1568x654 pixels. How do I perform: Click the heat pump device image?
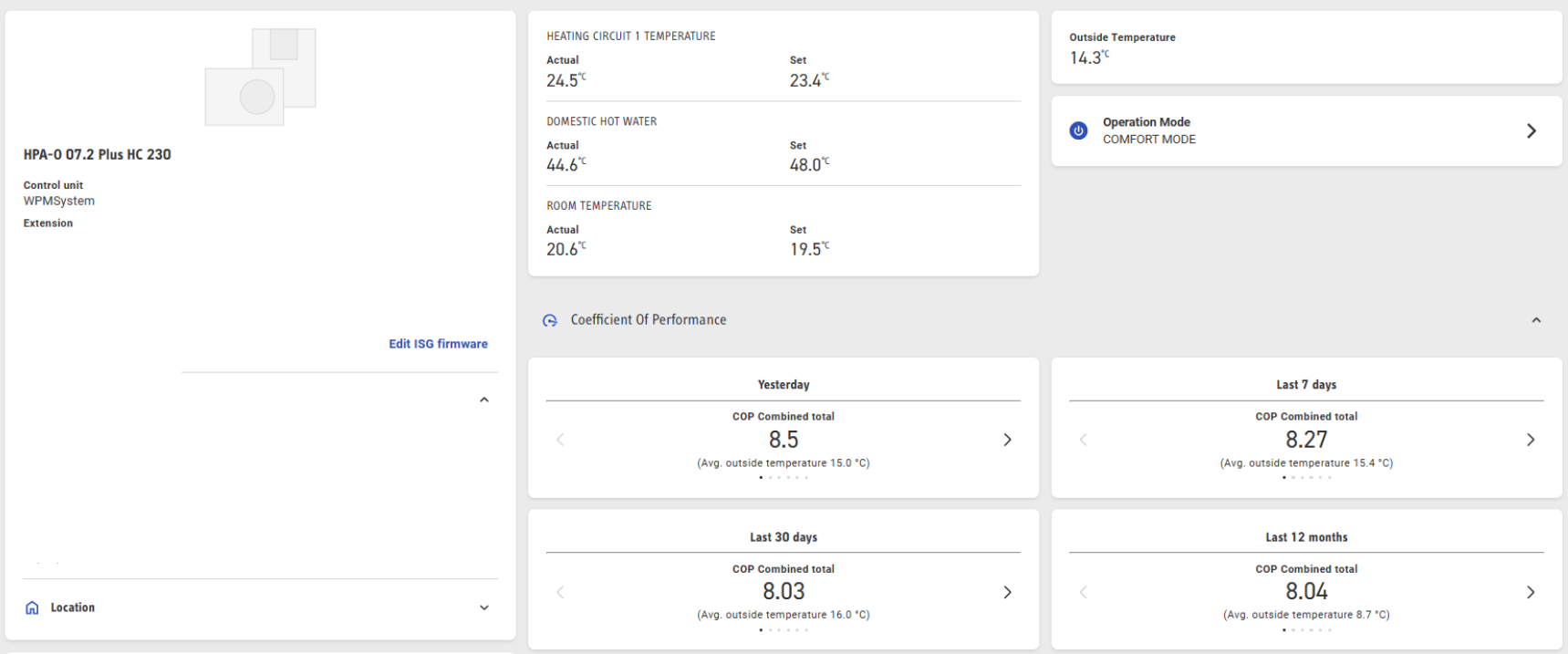pyautogui.click(x=260, y=78)
